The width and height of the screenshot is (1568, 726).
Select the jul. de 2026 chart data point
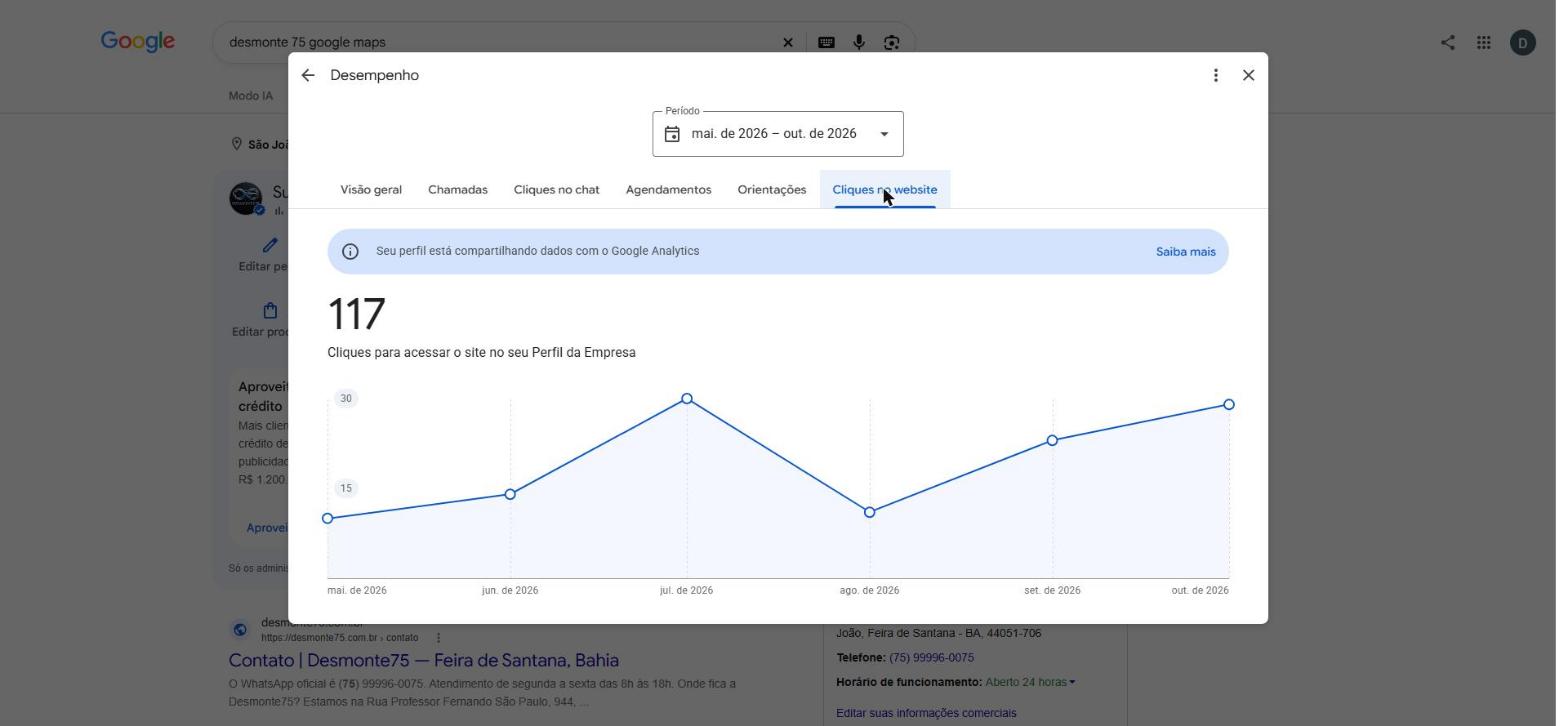point(687,399)
